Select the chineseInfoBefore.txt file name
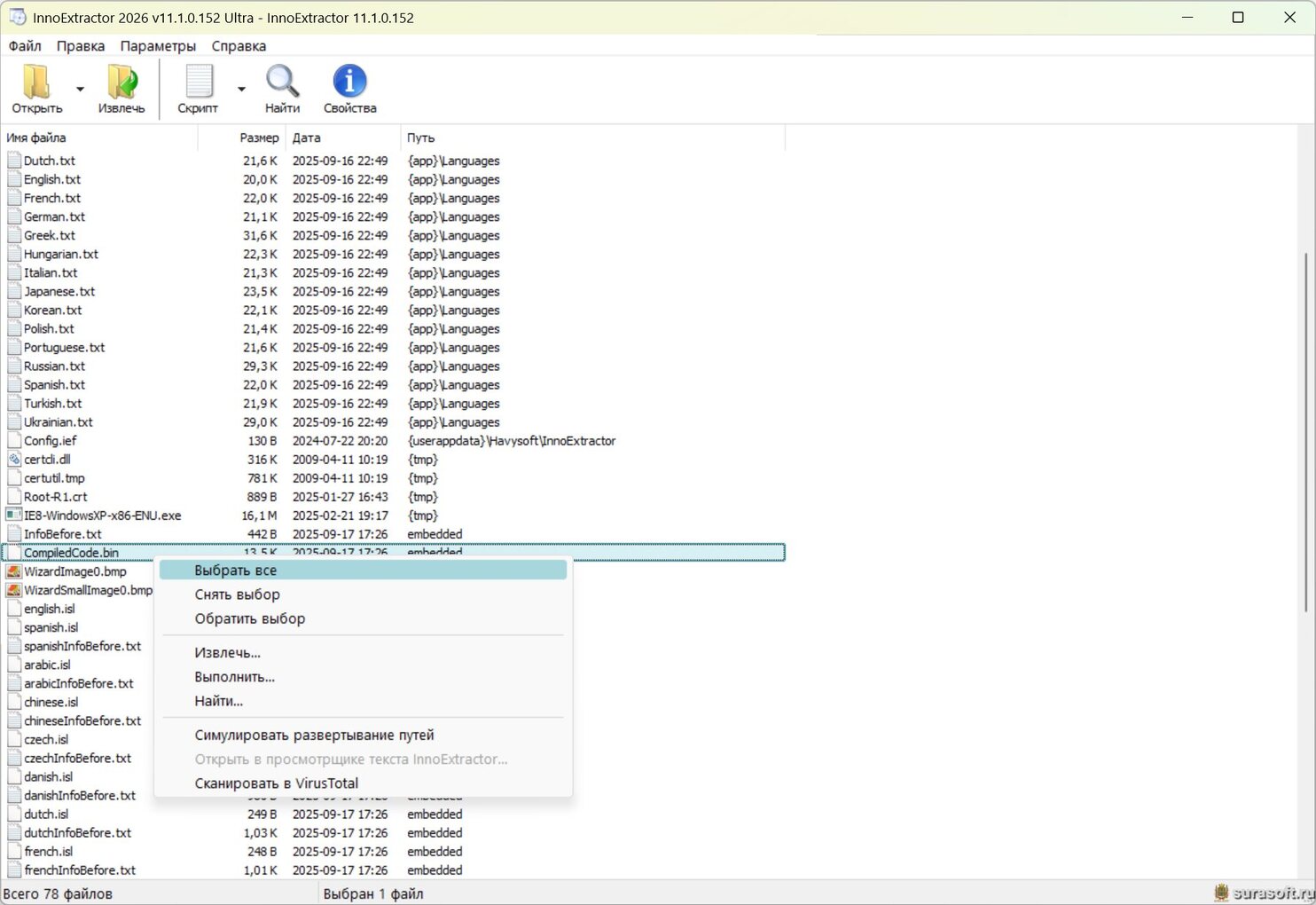Screen dimensions: 1316x905 (82, 720)
